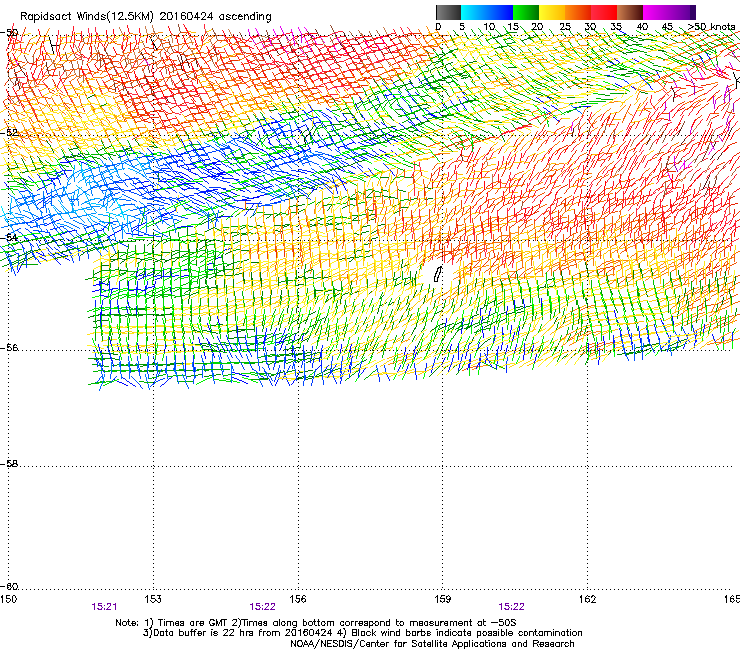This screenshot has width=740, height=650.
Task: Click the legend label '30'
Action: (x=590, y=27)
